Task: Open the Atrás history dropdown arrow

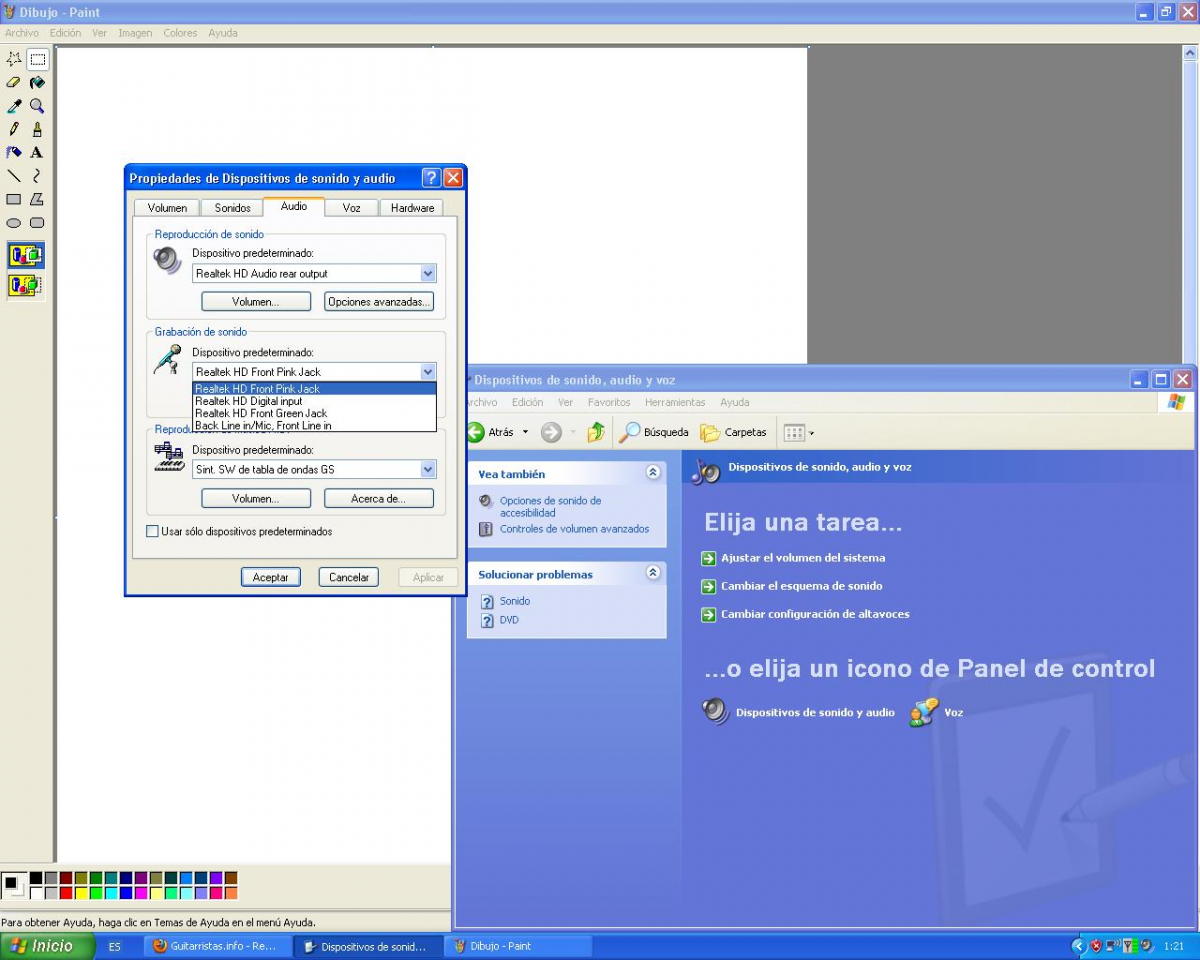Action: (x=525, y=432)
